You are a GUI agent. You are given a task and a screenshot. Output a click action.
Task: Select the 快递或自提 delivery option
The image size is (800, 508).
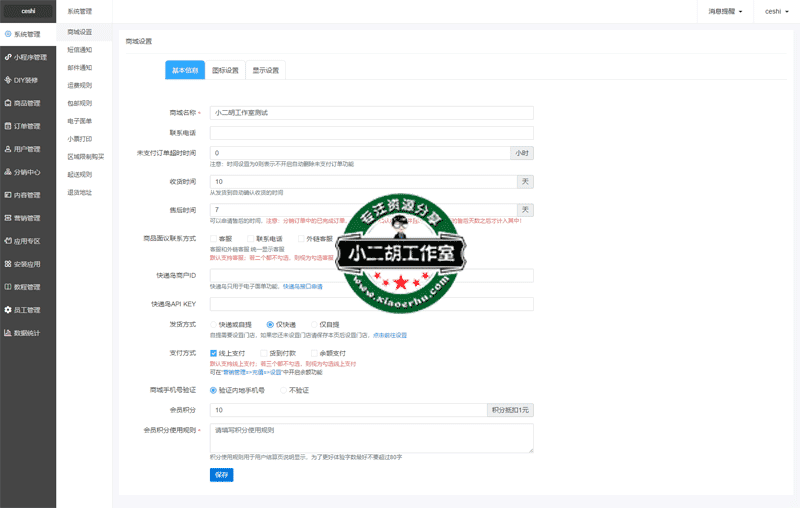click(x=213, y=324)
